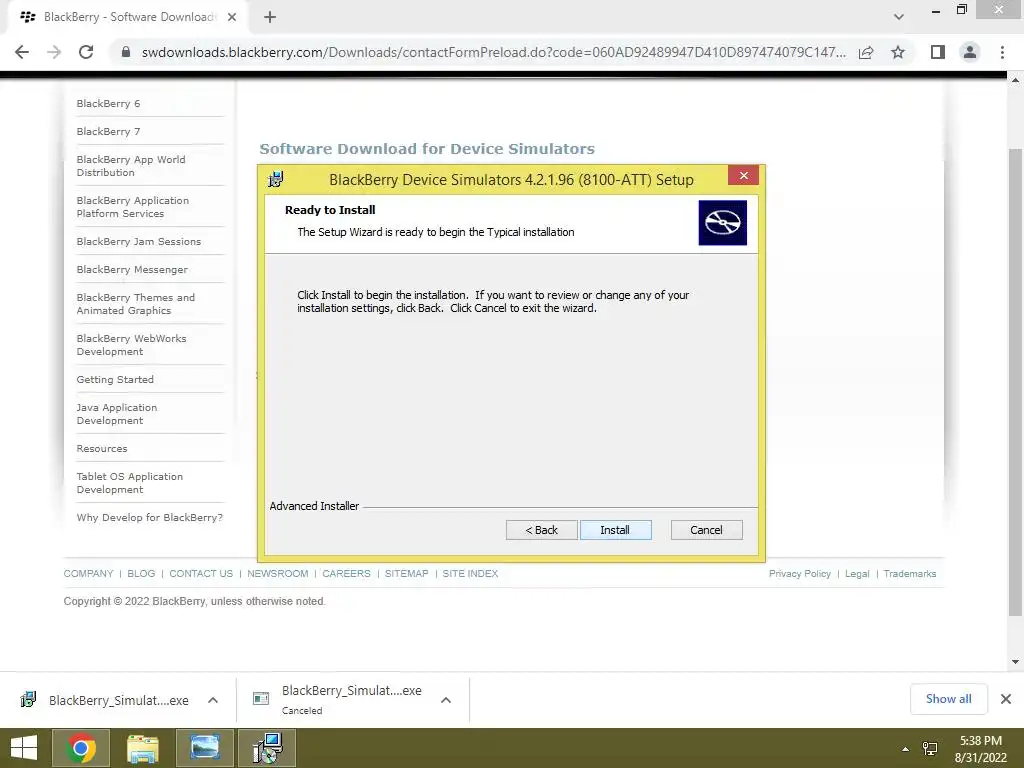View site security lock info

click(126, 52)
